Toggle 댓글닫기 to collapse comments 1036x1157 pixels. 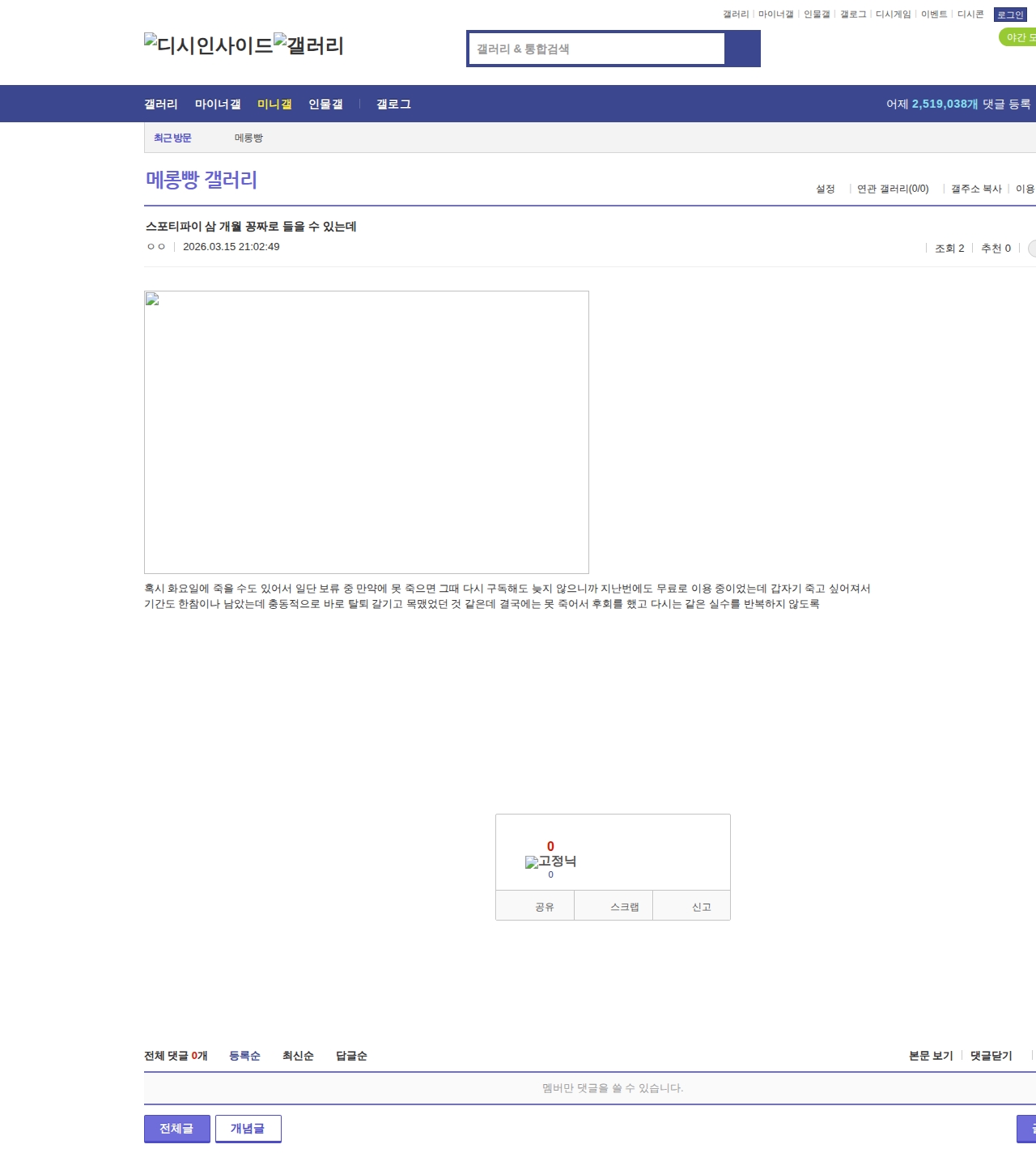coord(991,1056)
